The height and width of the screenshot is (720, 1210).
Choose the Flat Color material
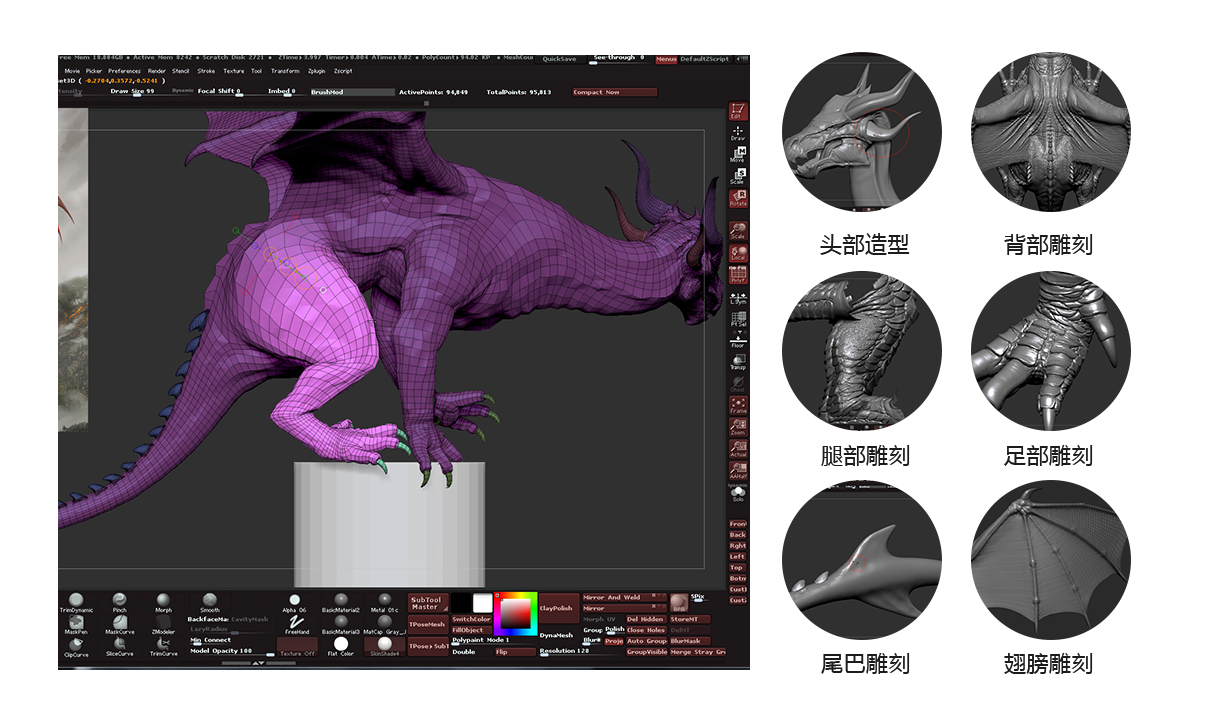click(341, 647)
